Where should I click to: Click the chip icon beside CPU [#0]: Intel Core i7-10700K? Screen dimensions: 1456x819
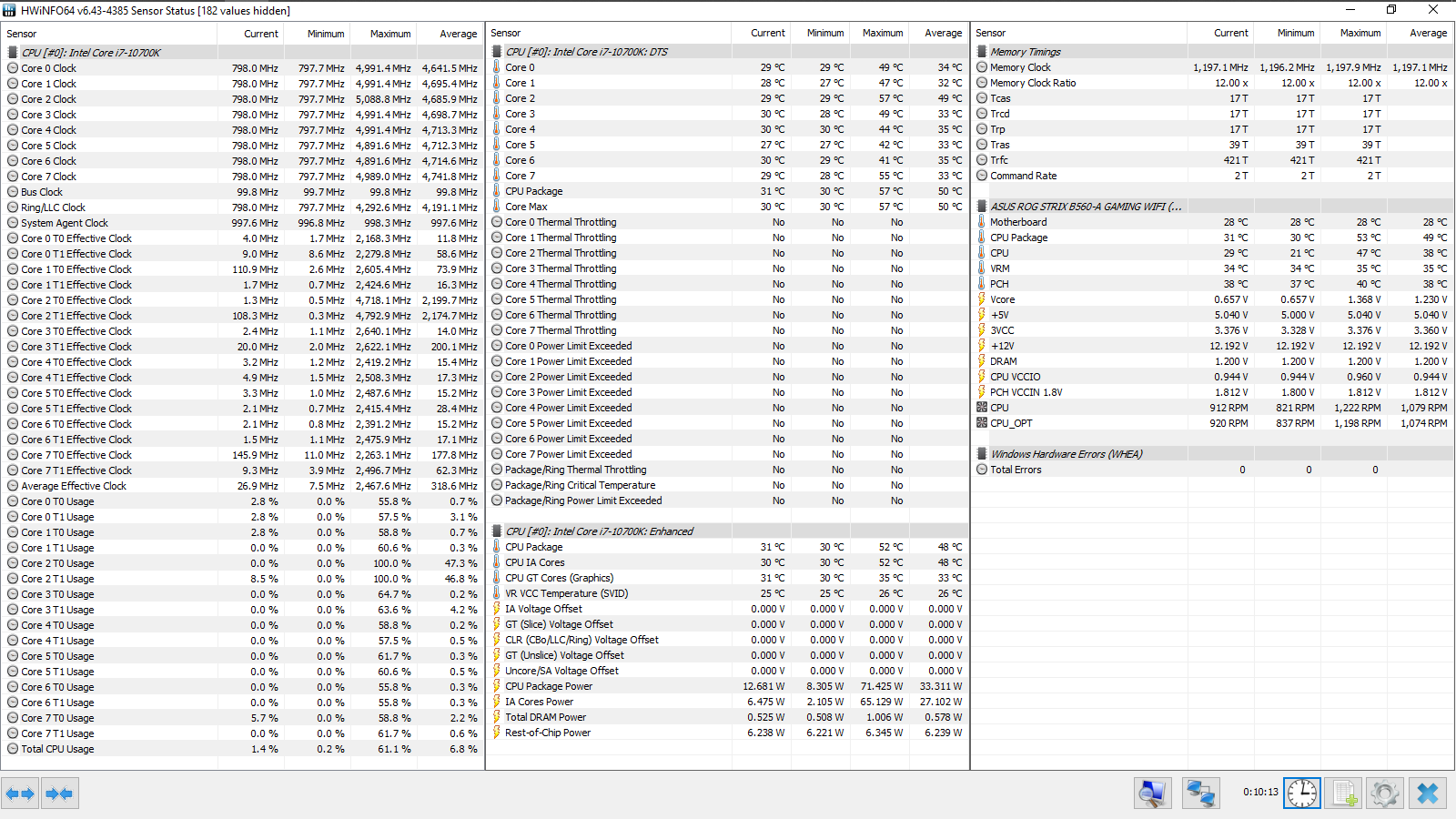coord(13,53)
